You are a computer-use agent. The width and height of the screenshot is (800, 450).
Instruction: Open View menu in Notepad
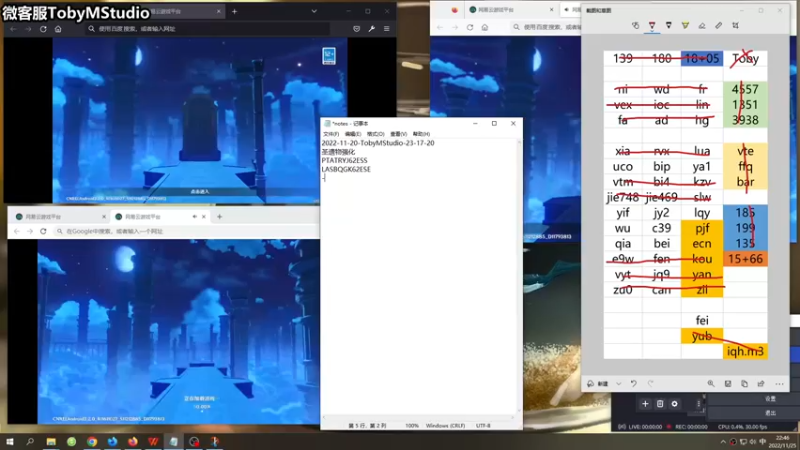398,134
